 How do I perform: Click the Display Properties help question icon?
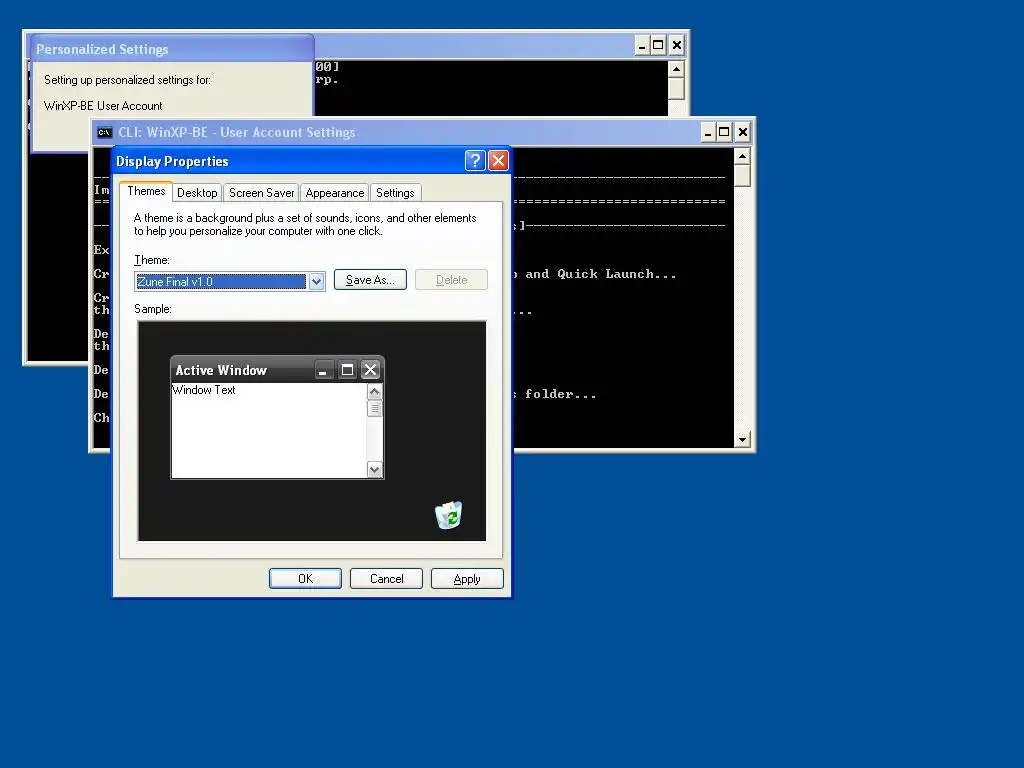[x=475, y=161]
